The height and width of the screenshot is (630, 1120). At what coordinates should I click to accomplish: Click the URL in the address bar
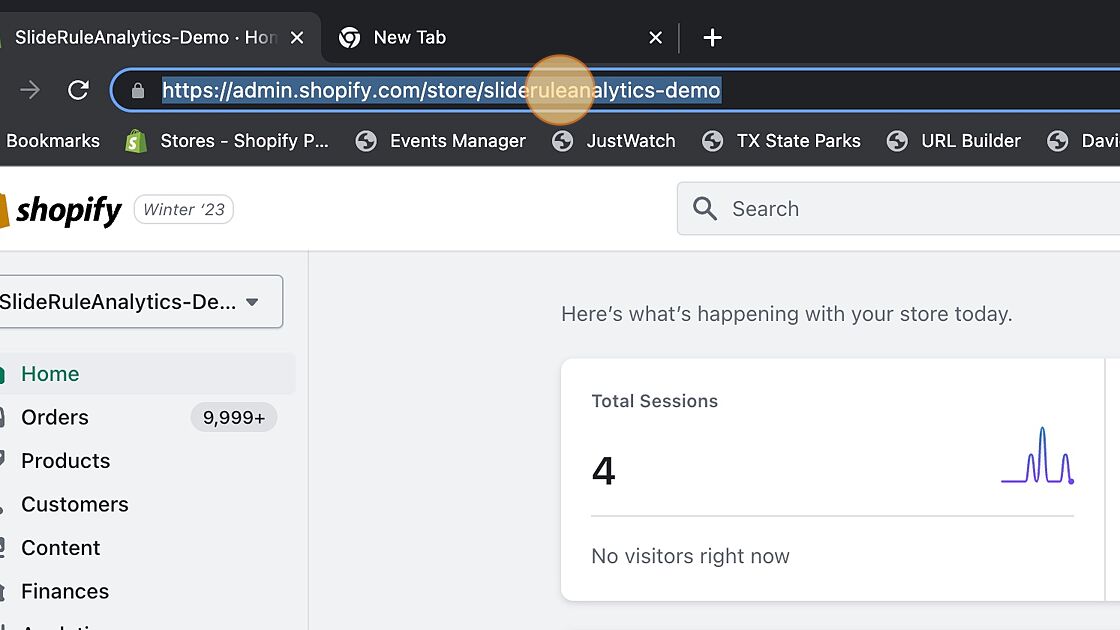click(440, 90)
